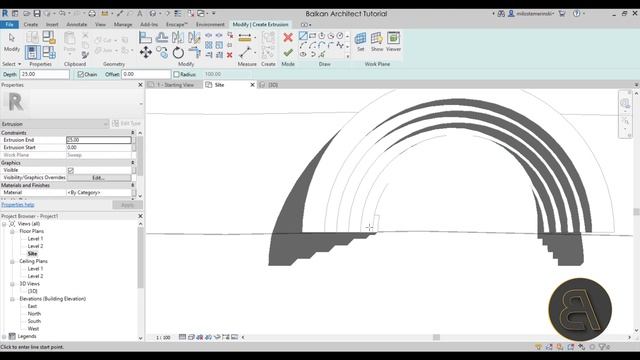This screenshot has width=640, height=360.
Task: Select the Spline draw tool
Action: [x=340, y=45]
